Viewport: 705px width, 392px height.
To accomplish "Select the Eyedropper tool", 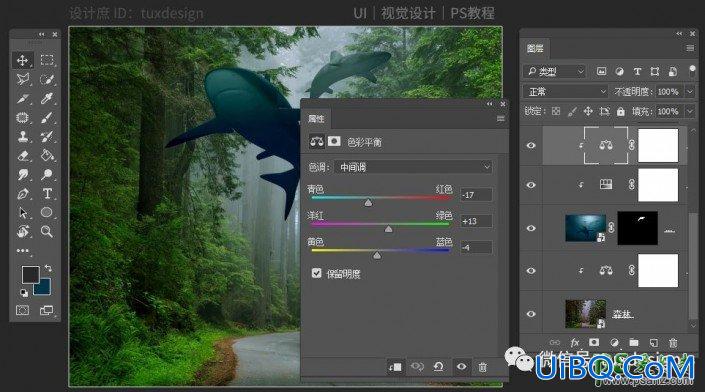I will [47, 98].
